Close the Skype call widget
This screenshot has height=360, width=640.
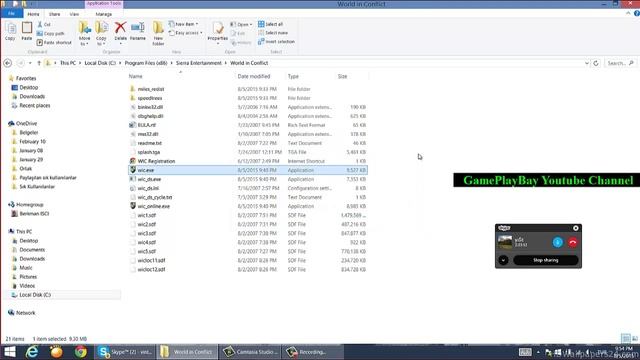(576, 228)
